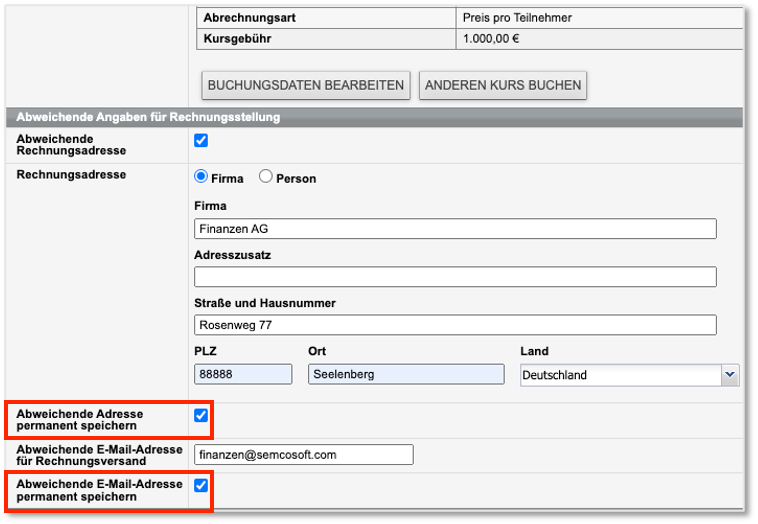Screen dimensions: 758x524
Task: Uncheck the Abweichende Rechnungsadresse checkbox
Action: 201,141
